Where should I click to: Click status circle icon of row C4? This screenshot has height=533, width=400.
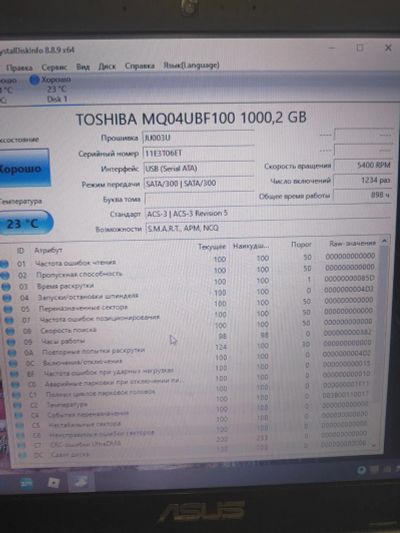click(x=19, y=415)
